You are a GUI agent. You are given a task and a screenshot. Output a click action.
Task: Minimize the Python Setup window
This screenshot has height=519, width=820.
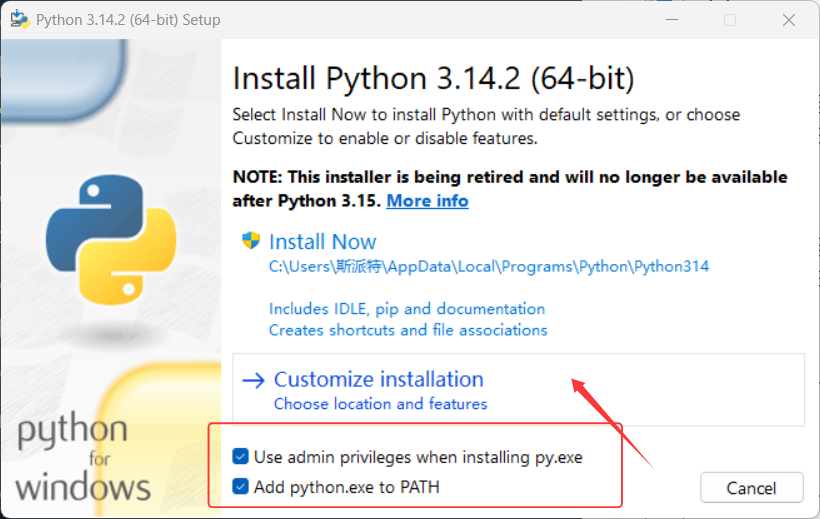pos(672,20)
